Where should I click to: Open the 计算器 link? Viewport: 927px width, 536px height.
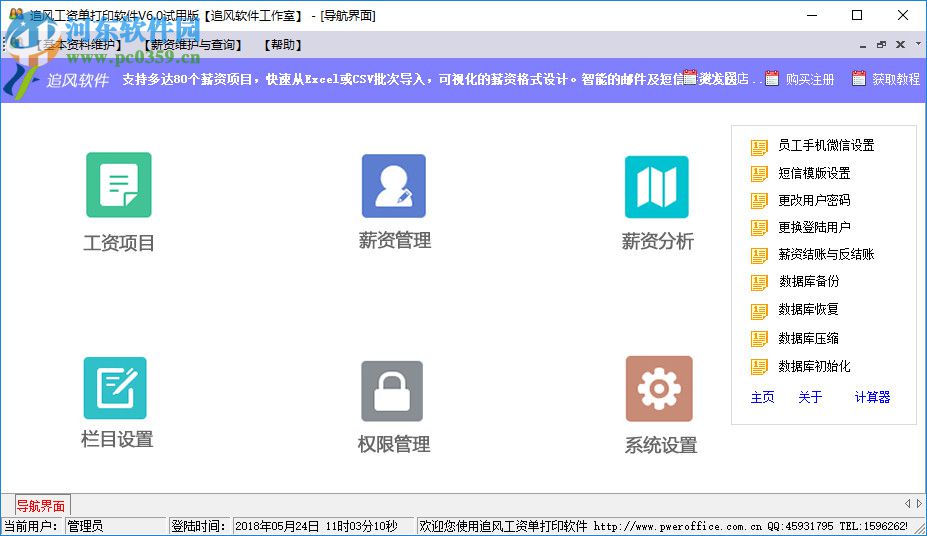pos(873,397)
